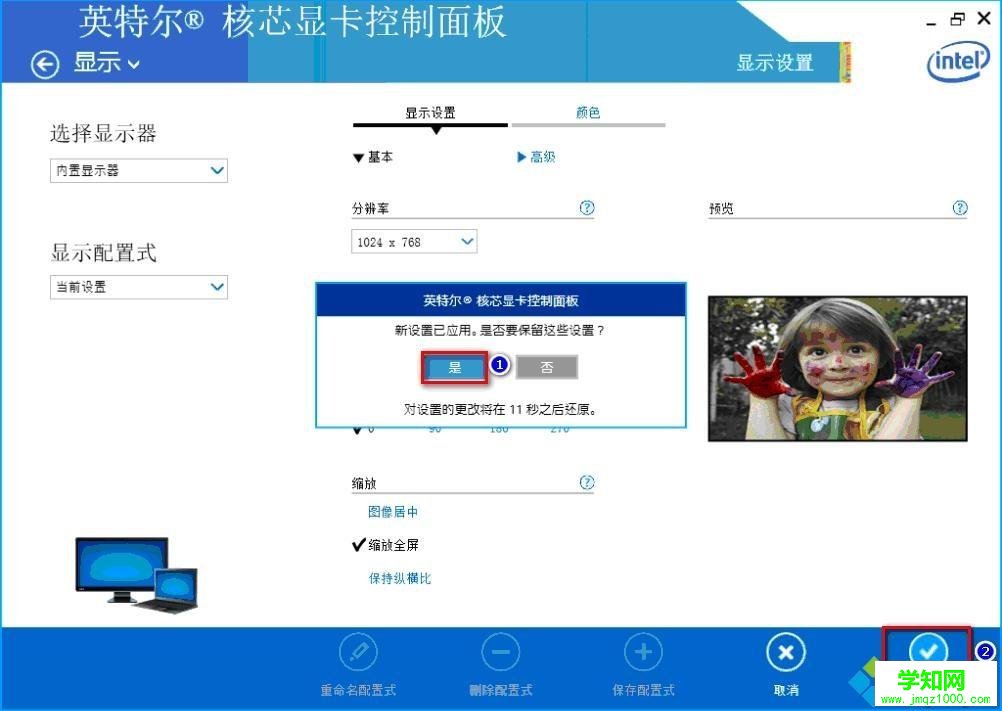Click the help icon next to 预览
The height and width of the screenshot is (711, 1002).
(960, 208)
